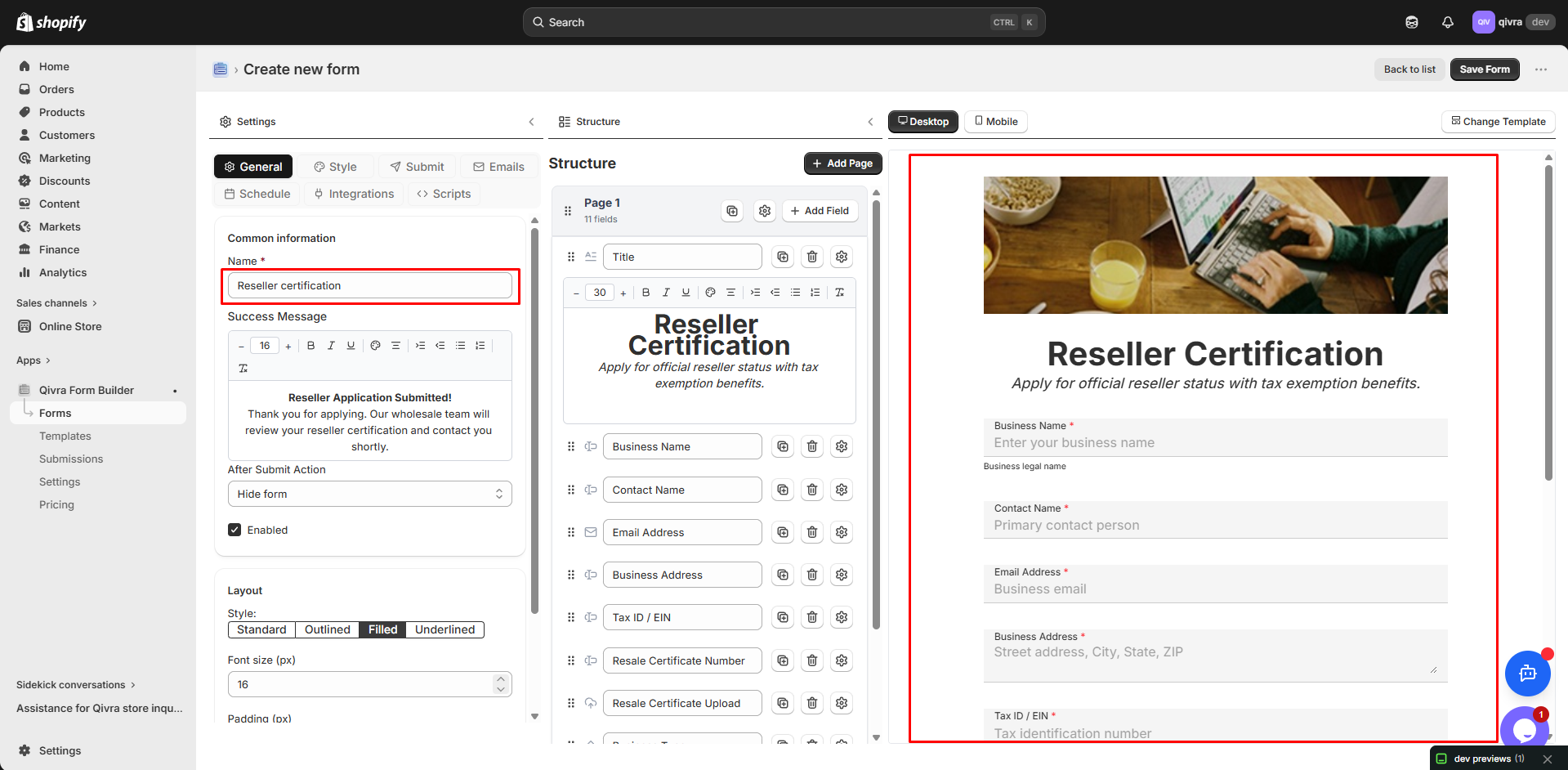Click the Settings panel scrollbar
This screenshot has height=770, width=1568.
pyautogui.click(x=534, y=421)
